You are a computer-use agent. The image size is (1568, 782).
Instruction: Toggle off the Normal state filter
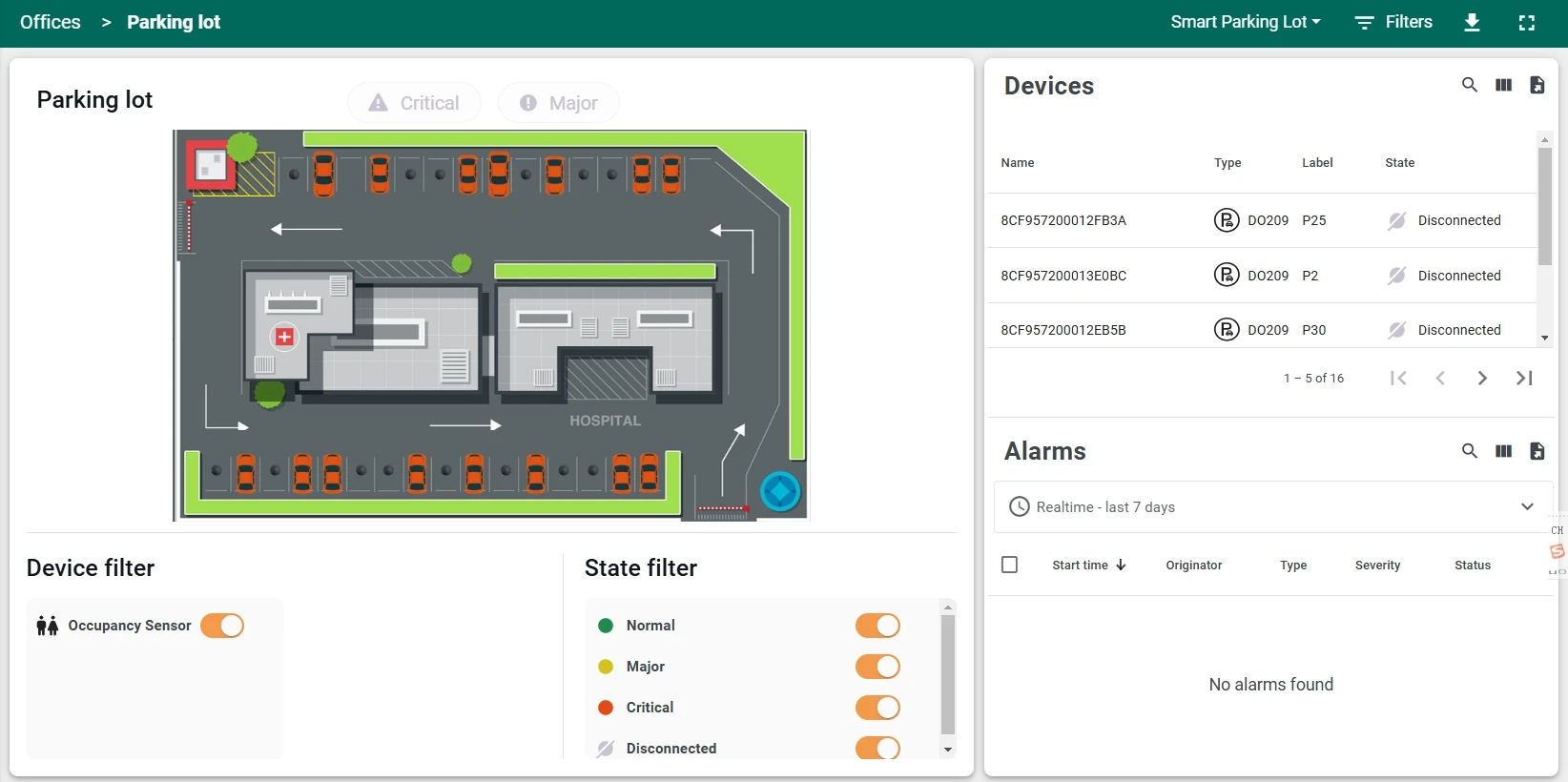[877, 626]
